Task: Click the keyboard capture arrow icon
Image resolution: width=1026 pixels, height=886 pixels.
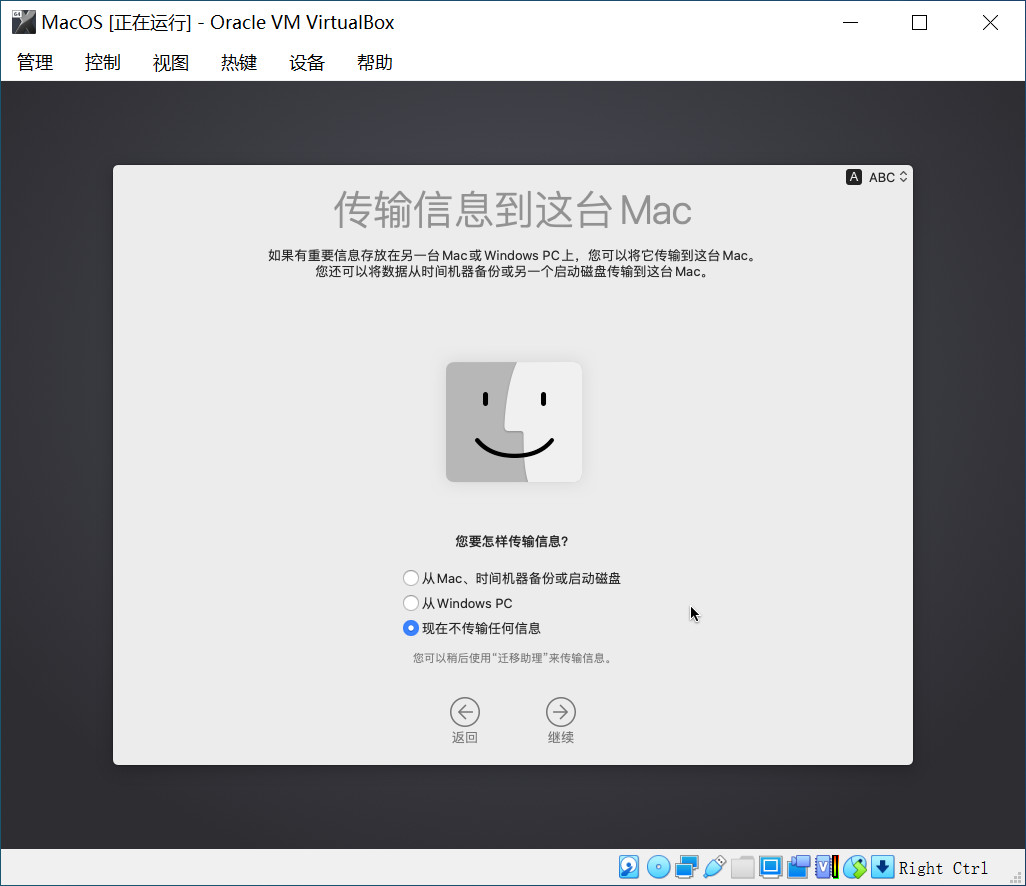Action: [882, 867]
